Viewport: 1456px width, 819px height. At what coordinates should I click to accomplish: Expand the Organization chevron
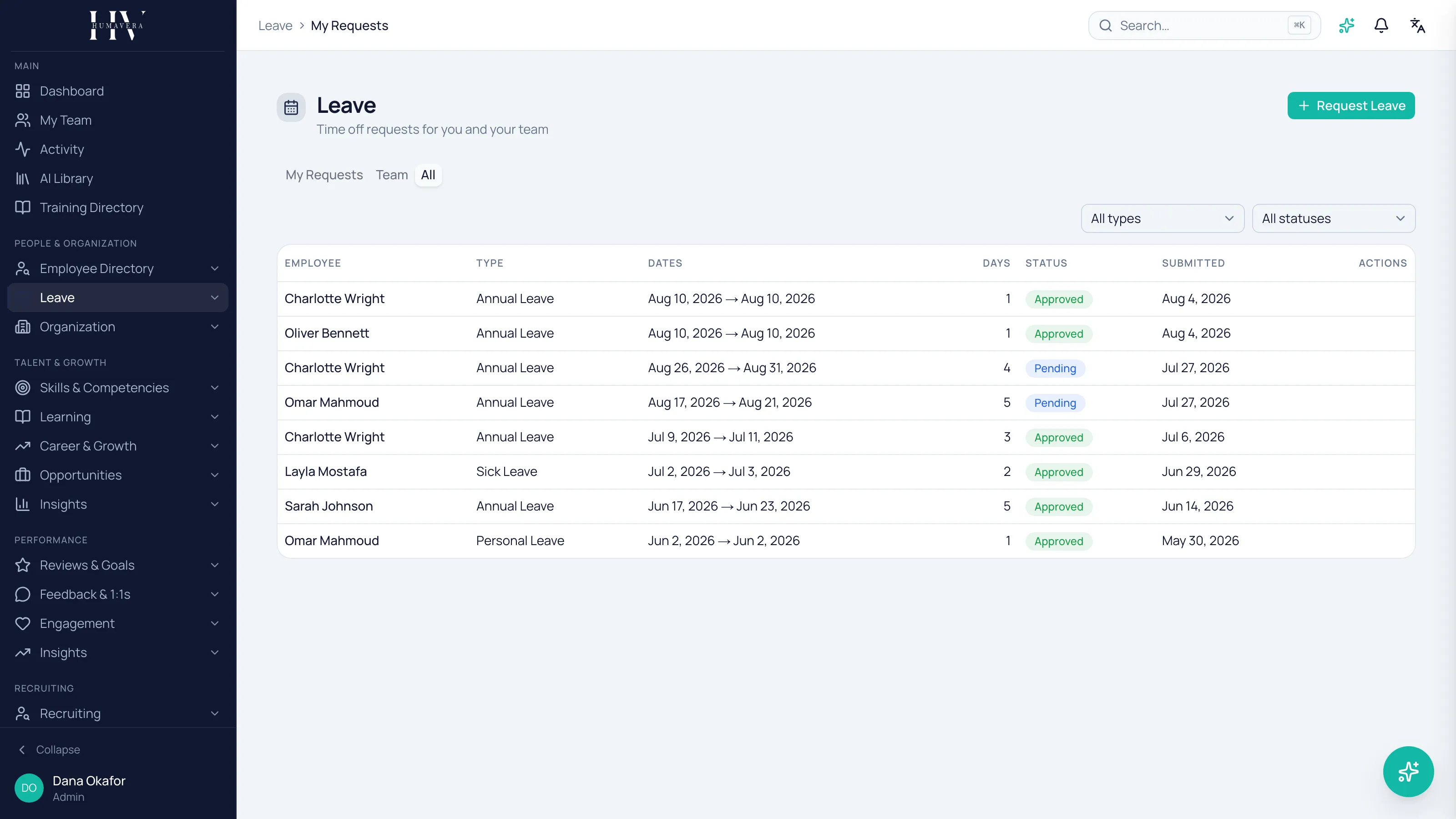pos(215,327)
